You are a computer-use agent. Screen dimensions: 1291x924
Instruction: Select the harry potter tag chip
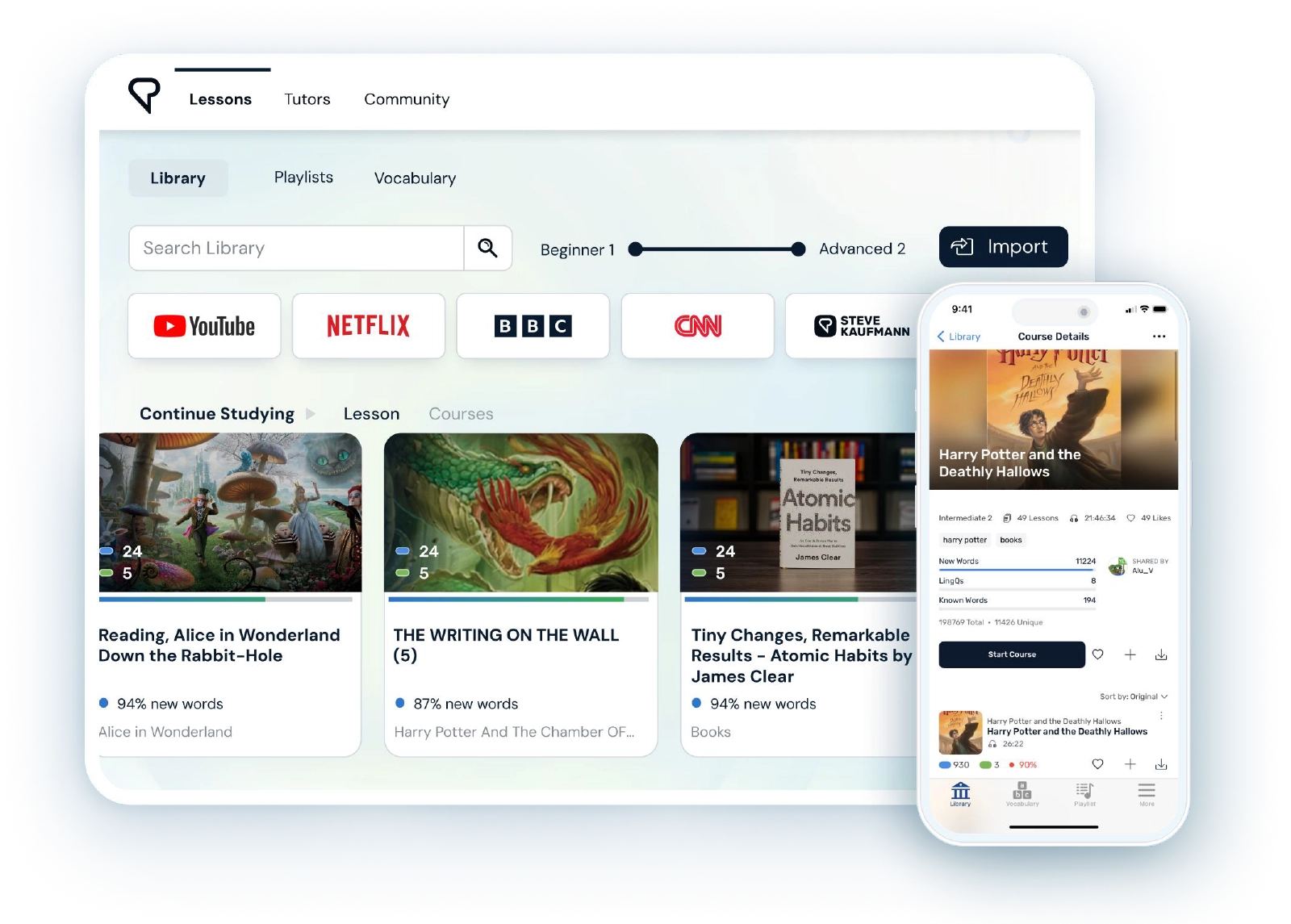coord(963,540)
